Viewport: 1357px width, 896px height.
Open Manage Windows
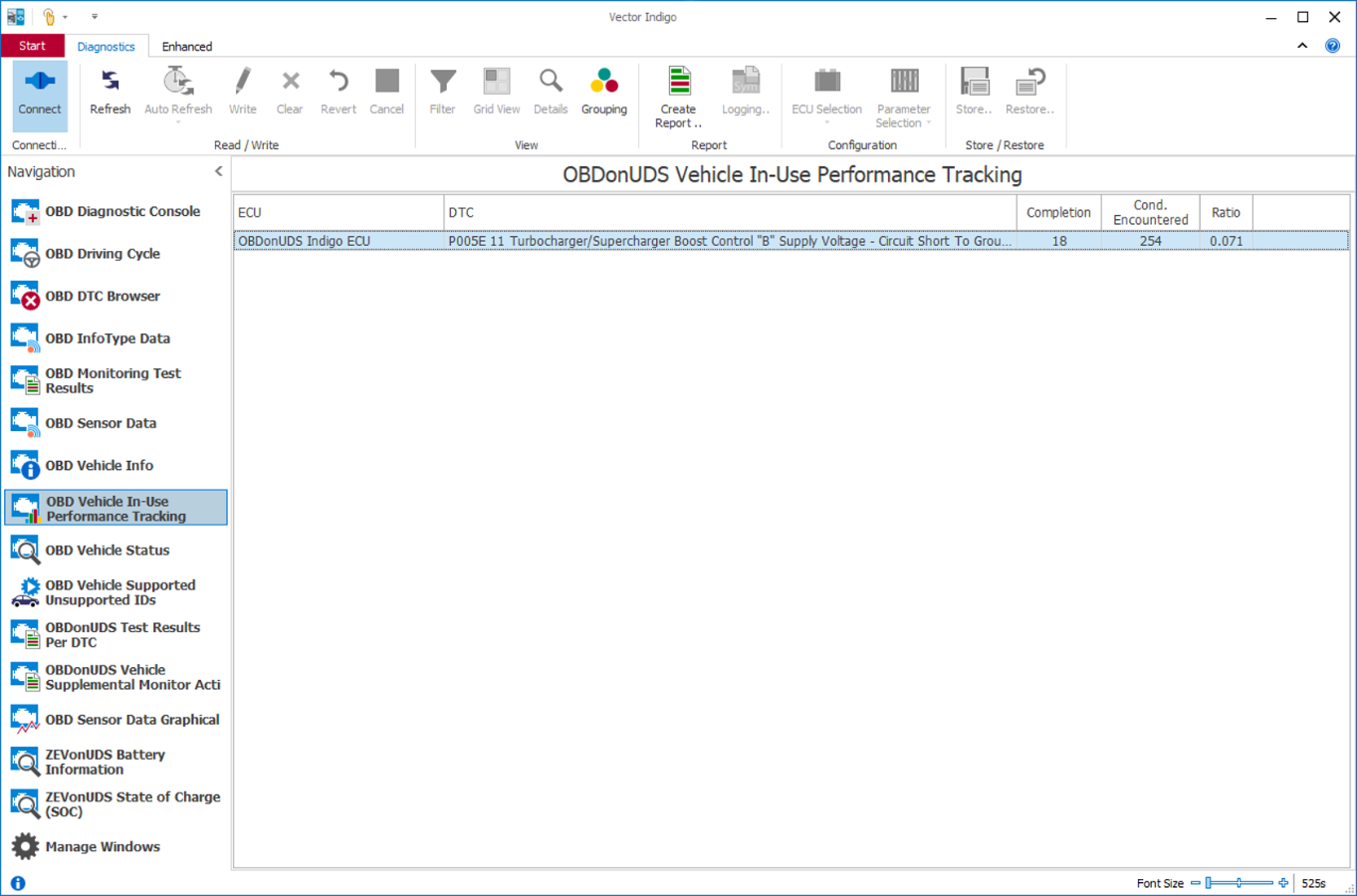117,846
